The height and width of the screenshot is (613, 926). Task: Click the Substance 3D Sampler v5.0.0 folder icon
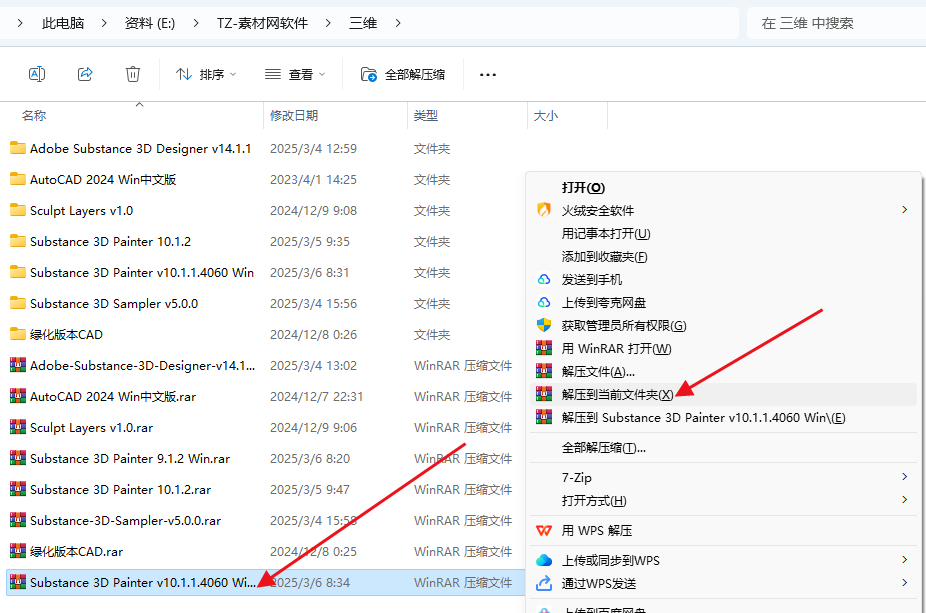pos(18,303)
